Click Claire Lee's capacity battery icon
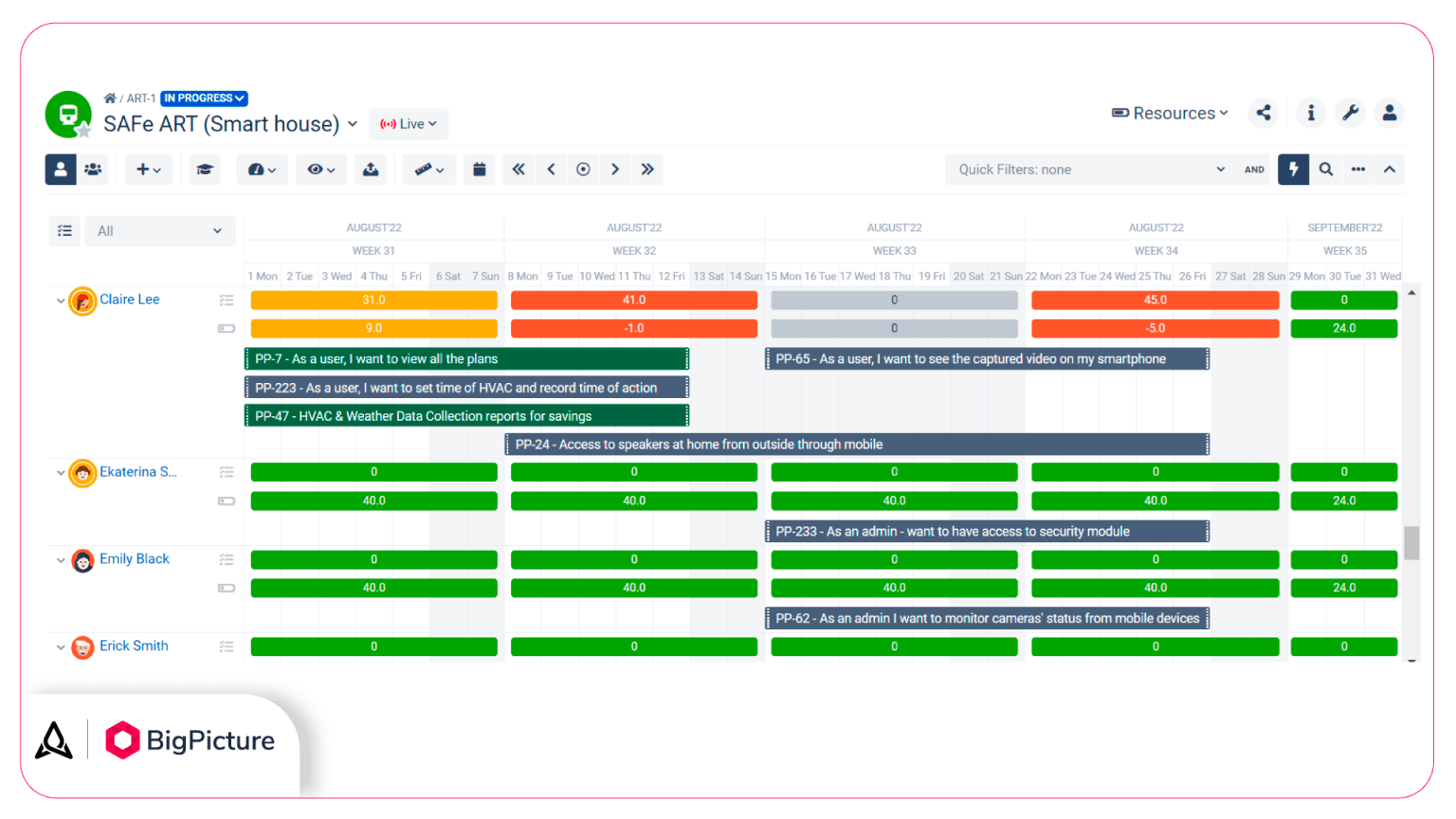This screenshot has height=819, width=1456. pyautogui.click(x=227, y=329)
